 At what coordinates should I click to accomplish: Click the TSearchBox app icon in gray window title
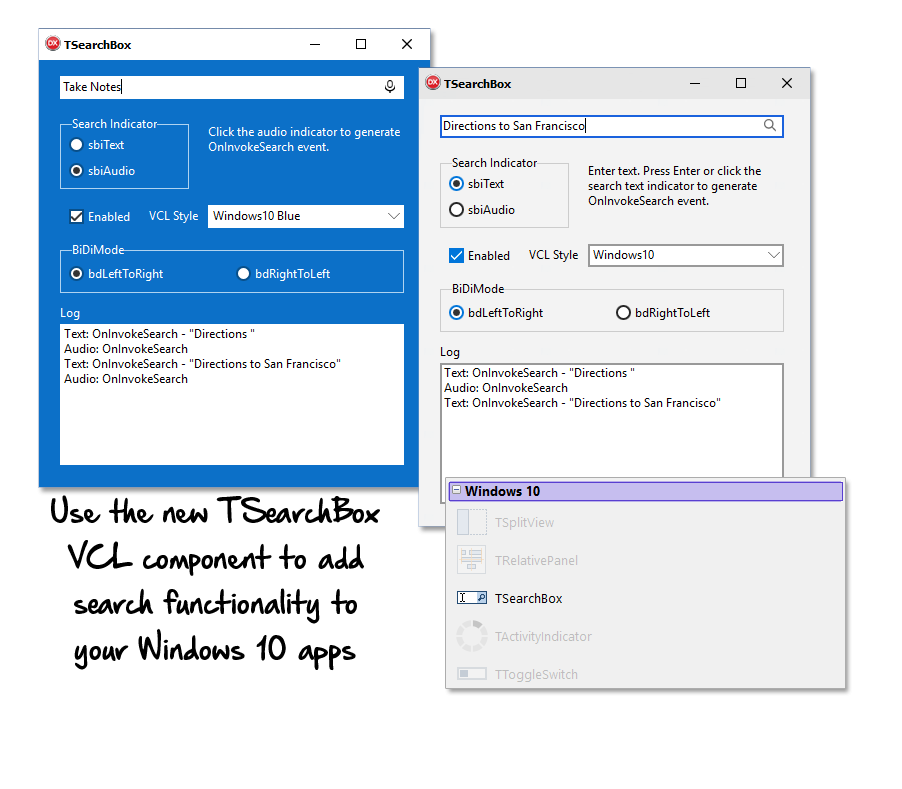[433, 83]
